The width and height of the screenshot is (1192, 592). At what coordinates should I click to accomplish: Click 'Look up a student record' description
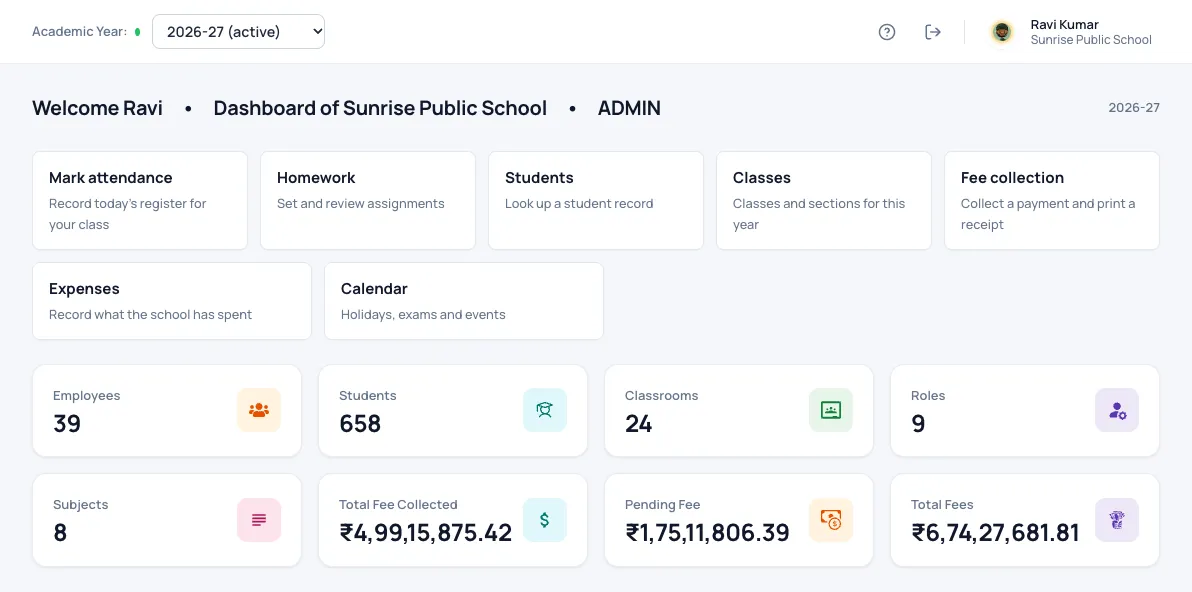coord(579,204)
